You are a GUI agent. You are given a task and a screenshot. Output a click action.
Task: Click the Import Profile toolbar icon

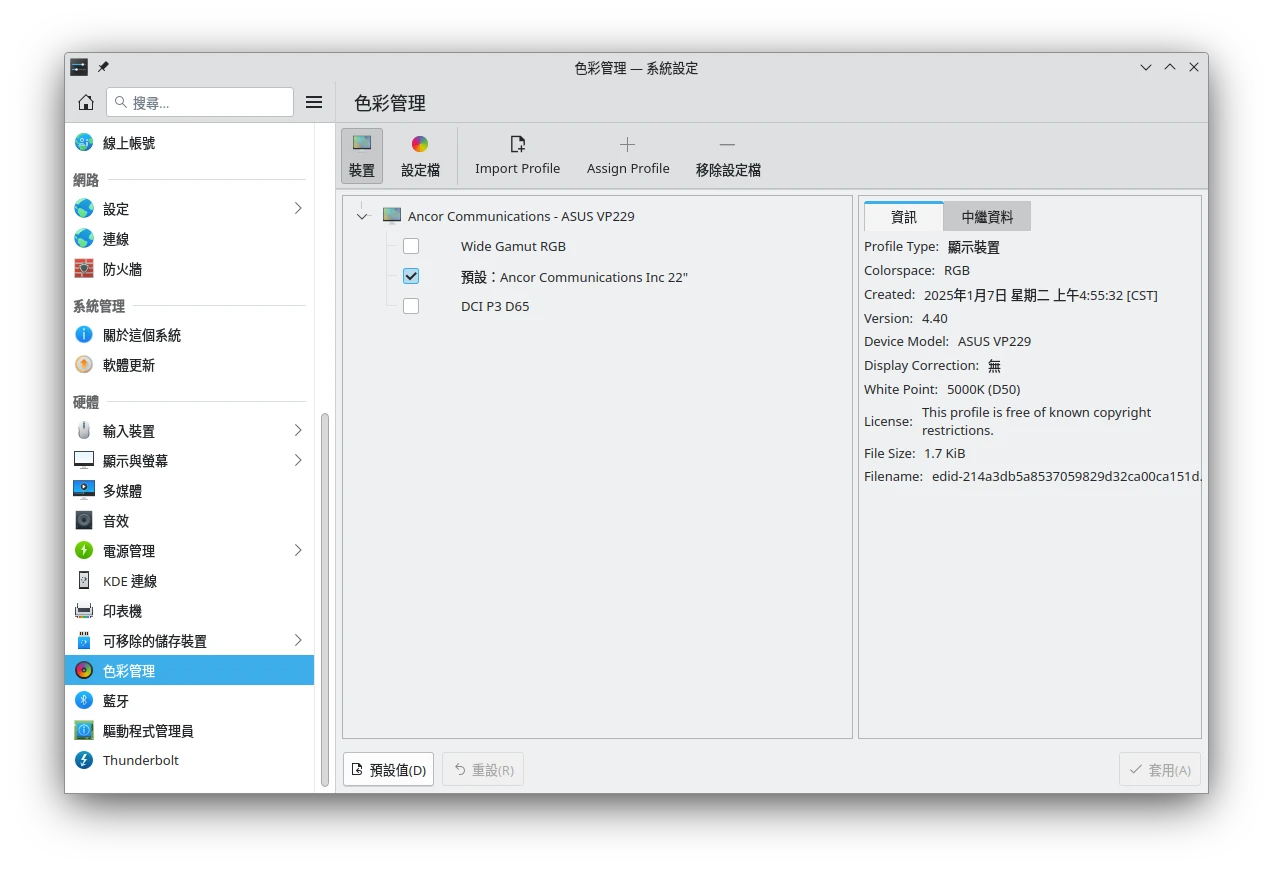coord(517,145)
